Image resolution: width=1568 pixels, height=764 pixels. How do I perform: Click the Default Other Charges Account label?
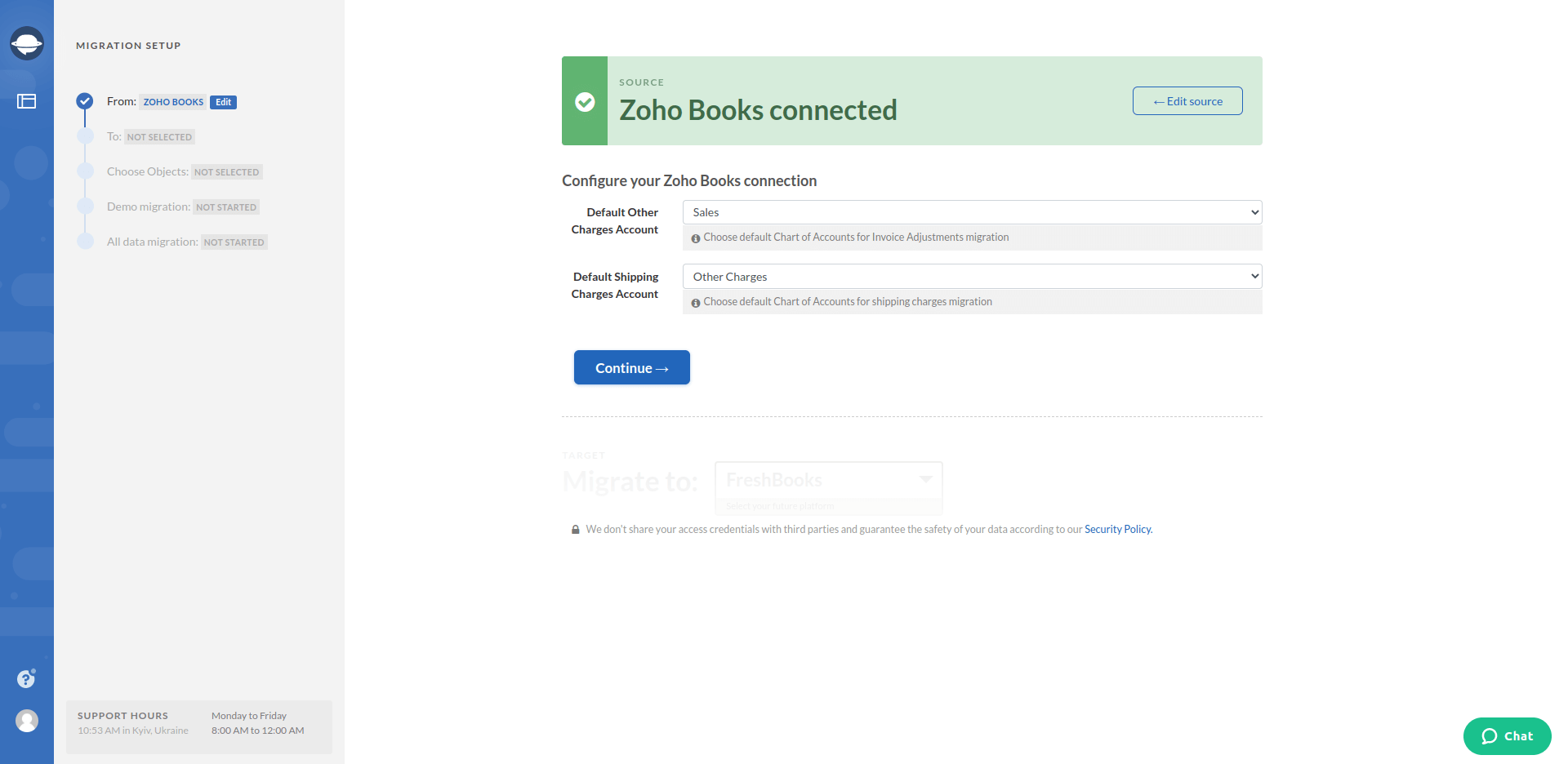(x=615, y=220)
